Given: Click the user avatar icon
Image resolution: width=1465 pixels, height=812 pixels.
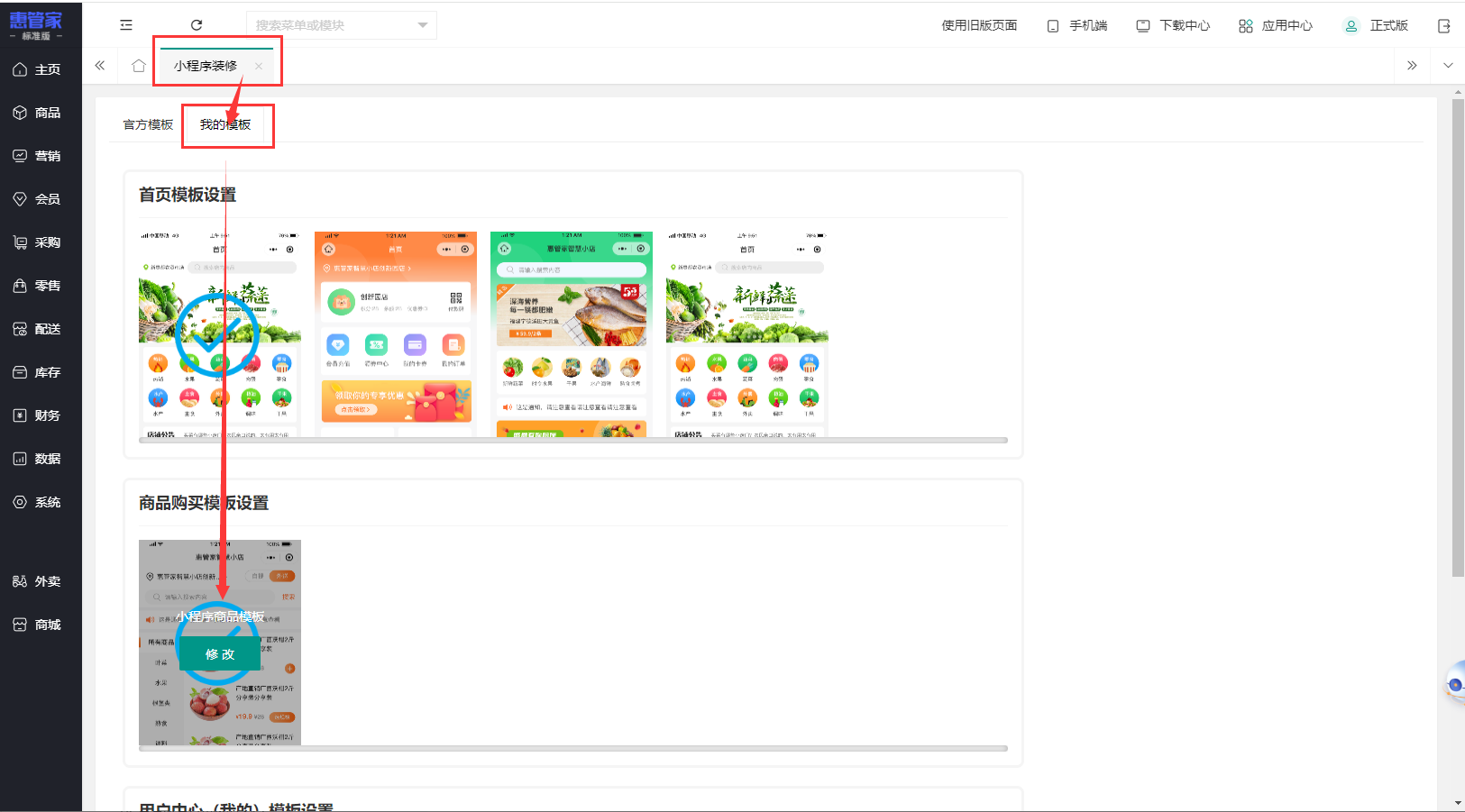Looking at the screenshot, I should [x=1351, y=26].
